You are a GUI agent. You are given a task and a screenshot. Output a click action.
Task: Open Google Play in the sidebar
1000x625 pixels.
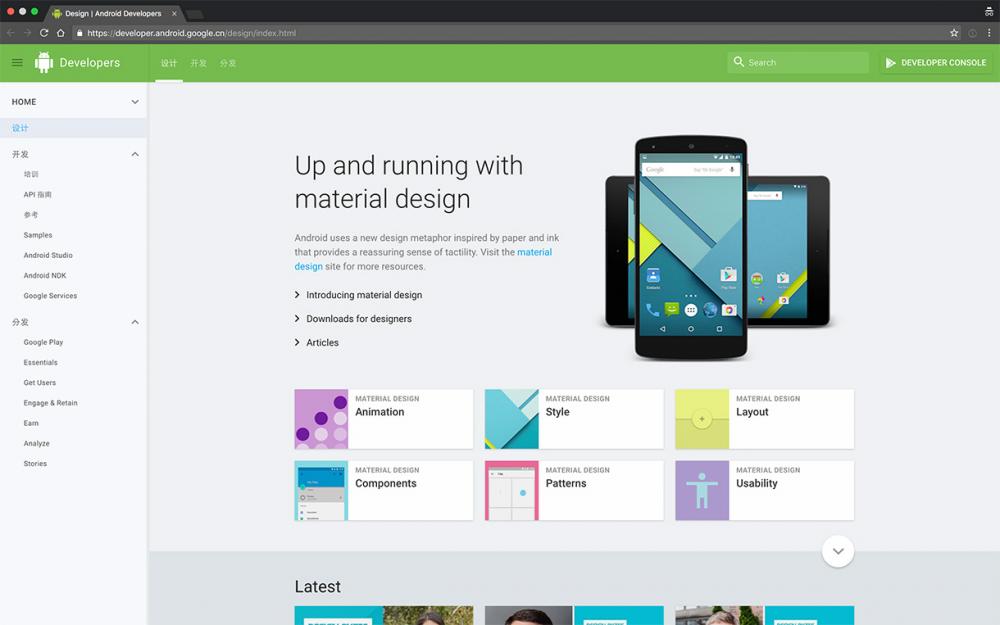[43, 342]
